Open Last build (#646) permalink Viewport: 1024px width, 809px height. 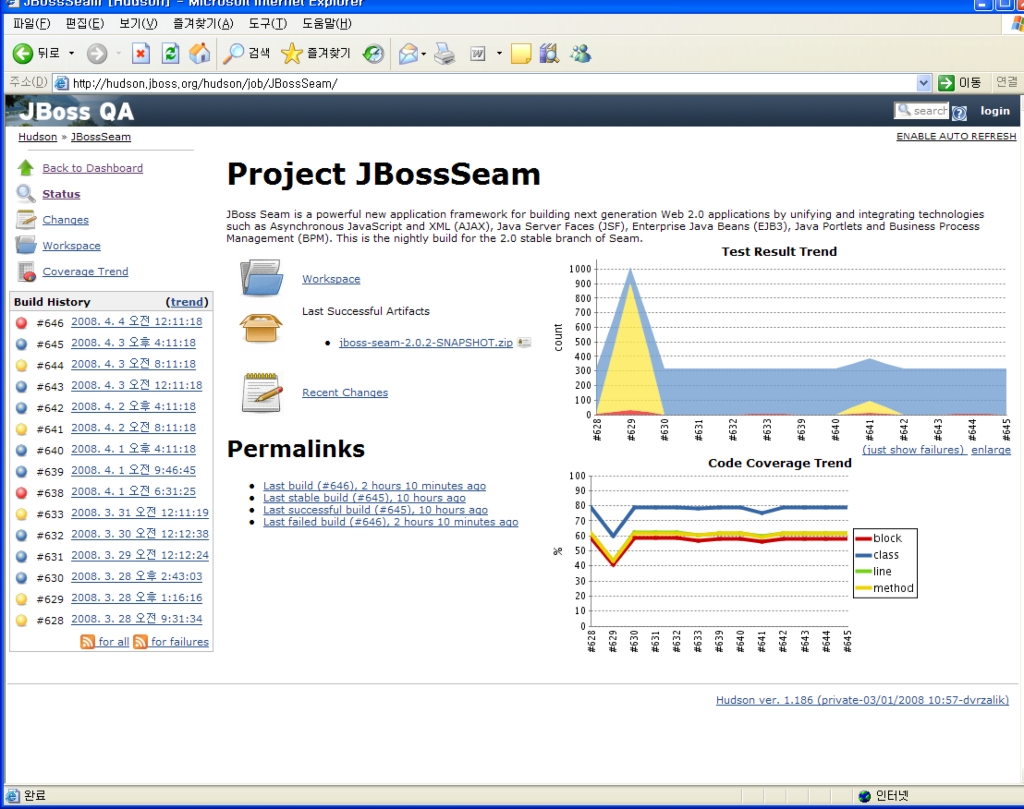pos(374,486)
